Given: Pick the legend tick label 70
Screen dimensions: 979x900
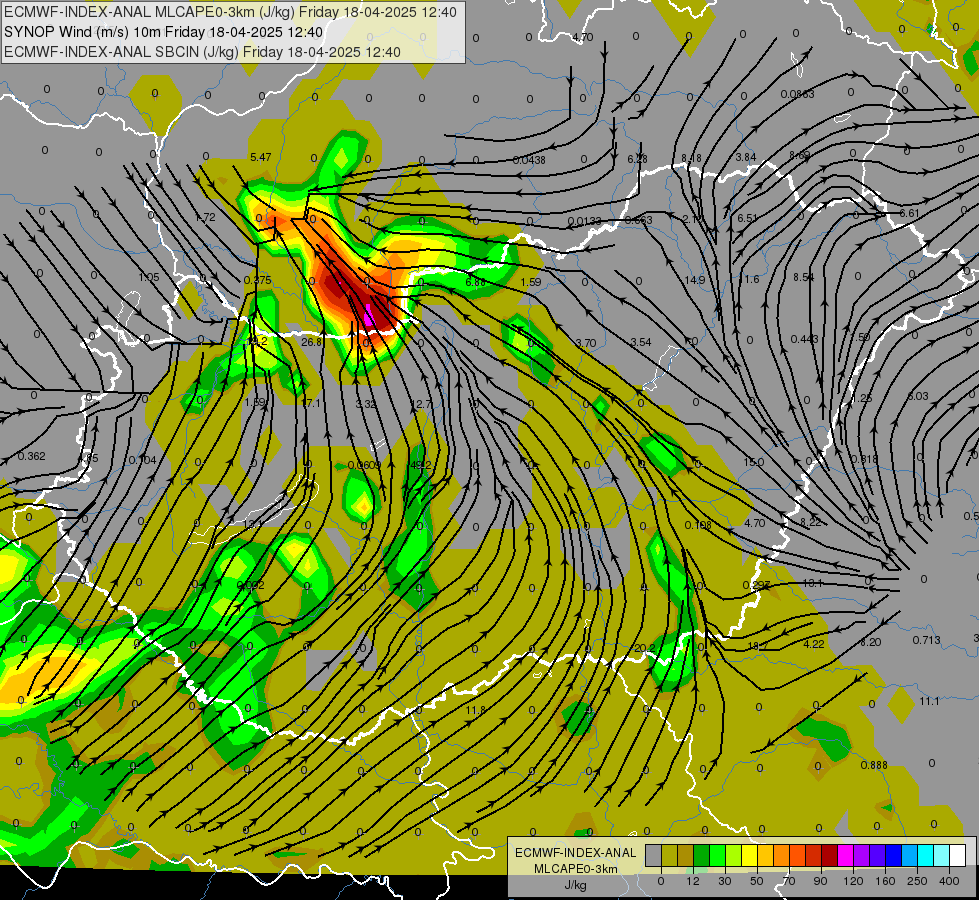Looking at the screenshot, I should pyautogui.click(x=789, y=881).
